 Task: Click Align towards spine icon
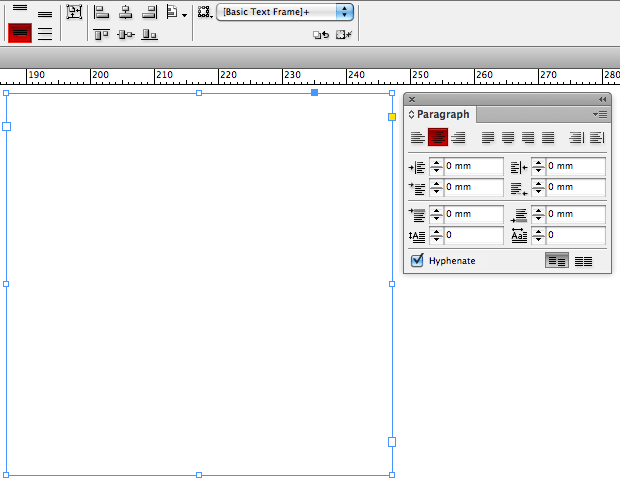577,138
